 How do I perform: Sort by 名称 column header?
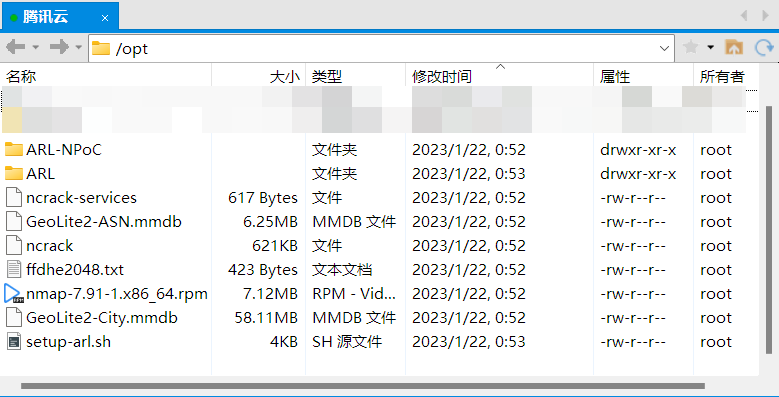(x=107, y=77)
